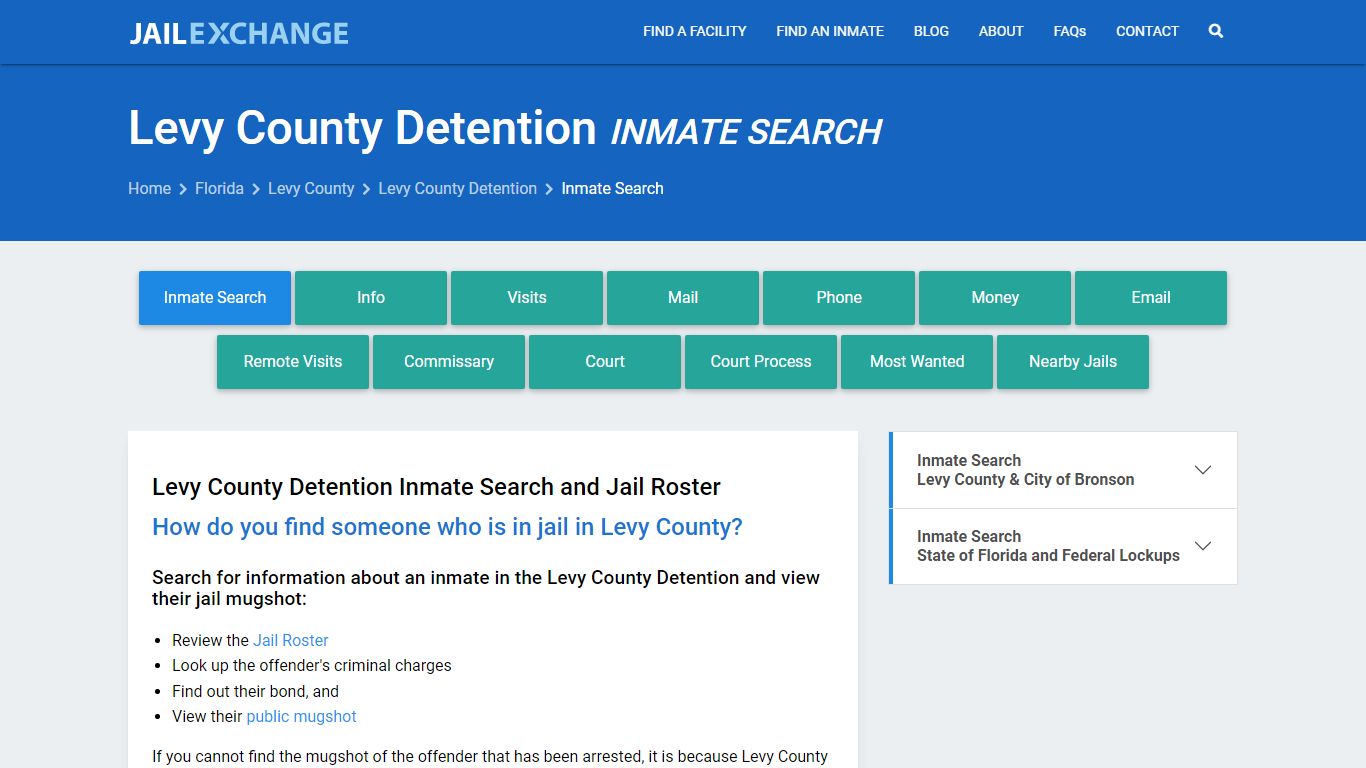Switch to the Remote Visits tab
1366x768 pixels.
pos(292,361)
